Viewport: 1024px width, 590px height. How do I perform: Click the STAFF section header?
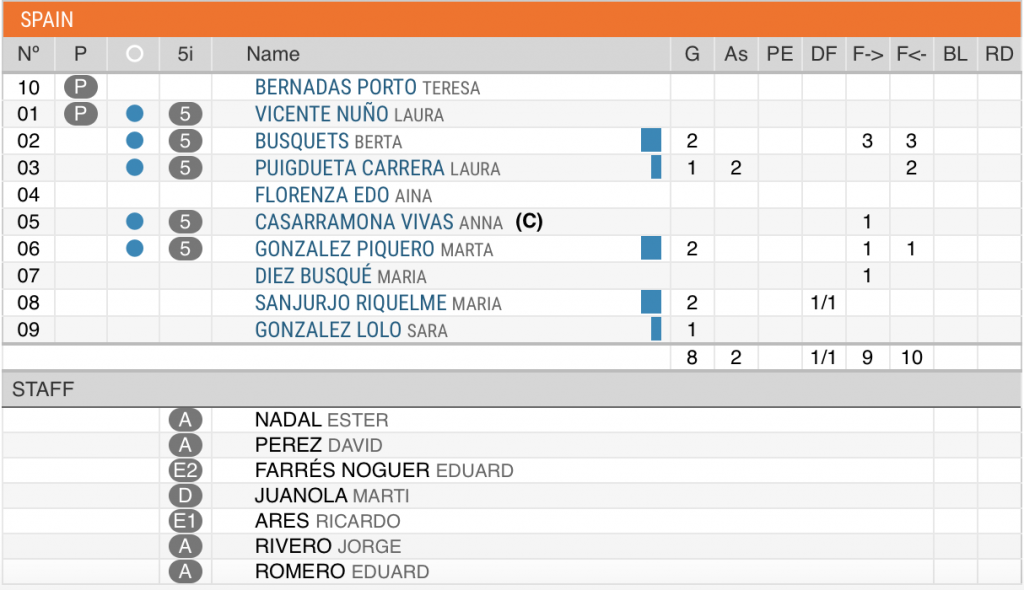[x=512, y=389]
